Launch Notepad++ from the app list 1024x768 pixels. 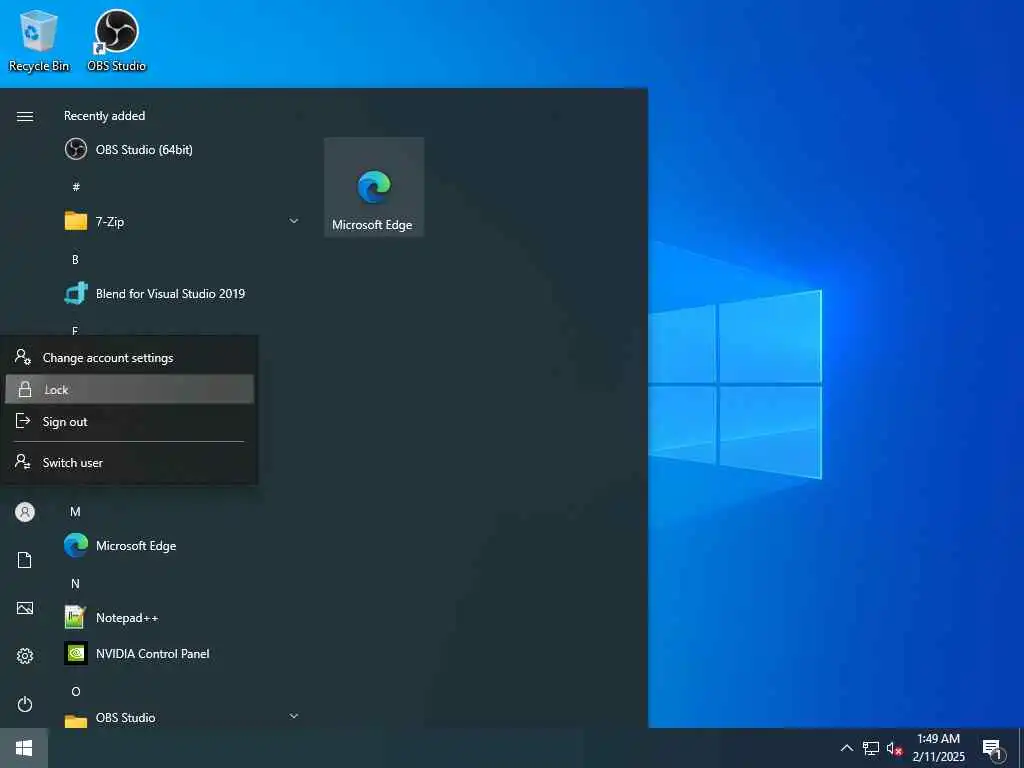(x=183, y=617)
